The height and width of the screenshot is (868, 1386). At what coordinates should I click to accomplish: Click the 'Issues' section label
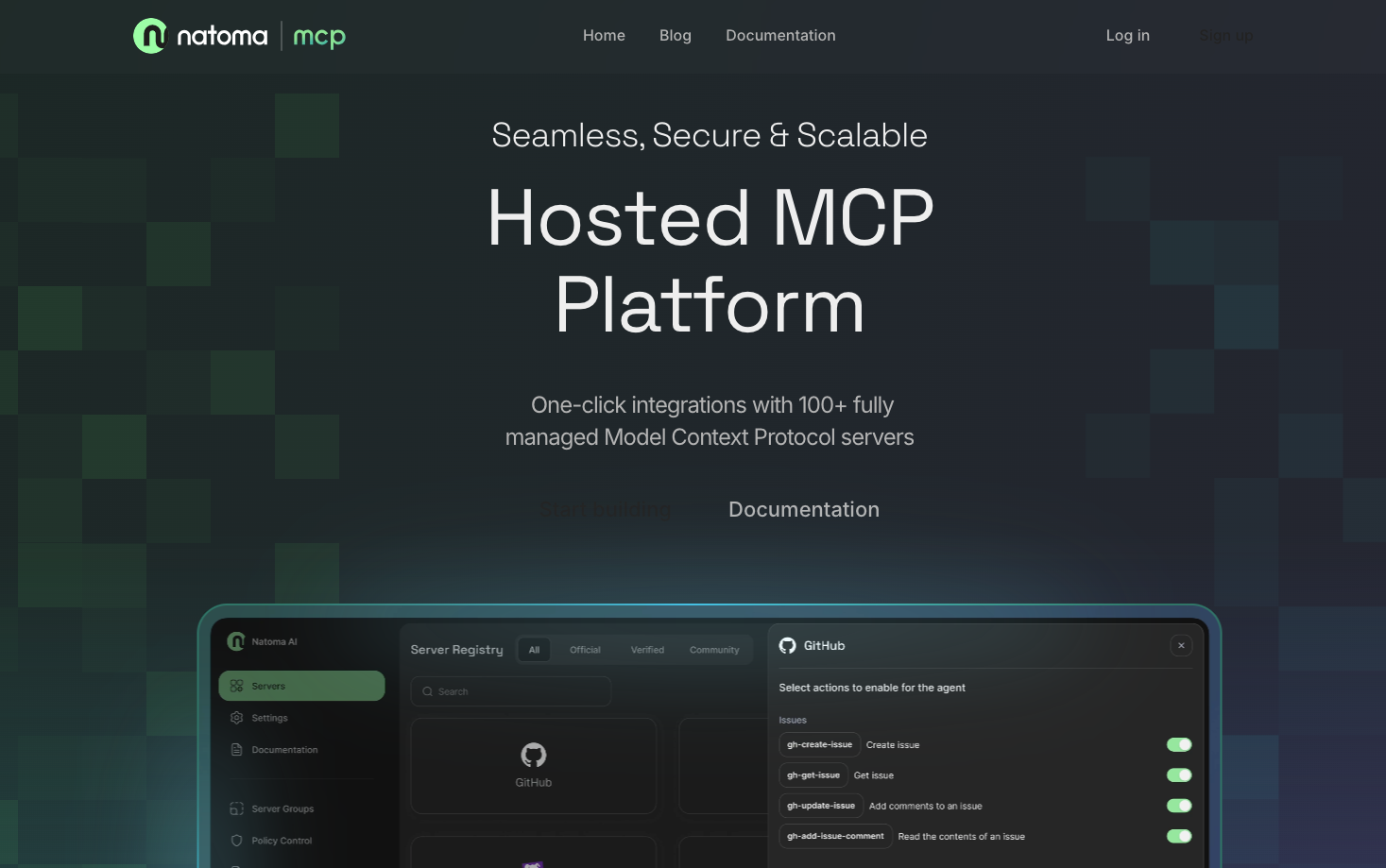coord(793,720)
